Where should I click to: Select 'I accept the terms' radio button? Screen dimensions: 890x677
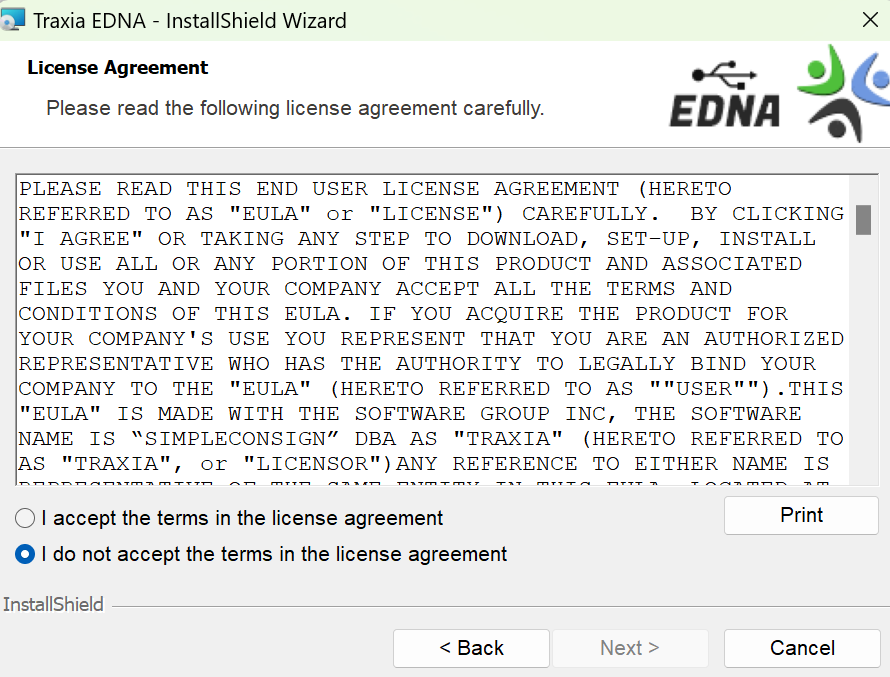(26, 518)
